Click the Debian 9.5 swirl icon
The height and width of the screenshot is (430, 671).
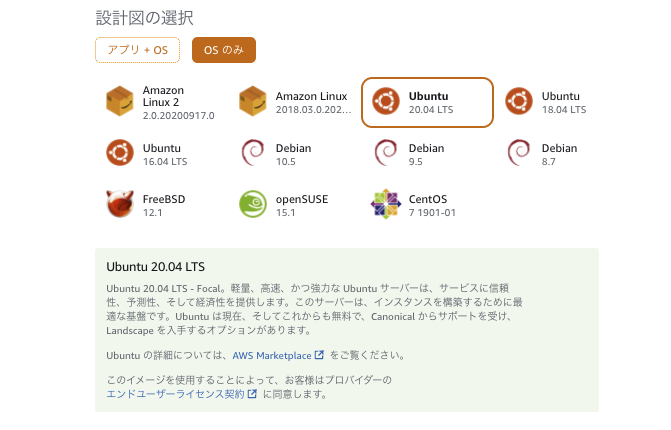pyautogui.click(x=386, y=154)
